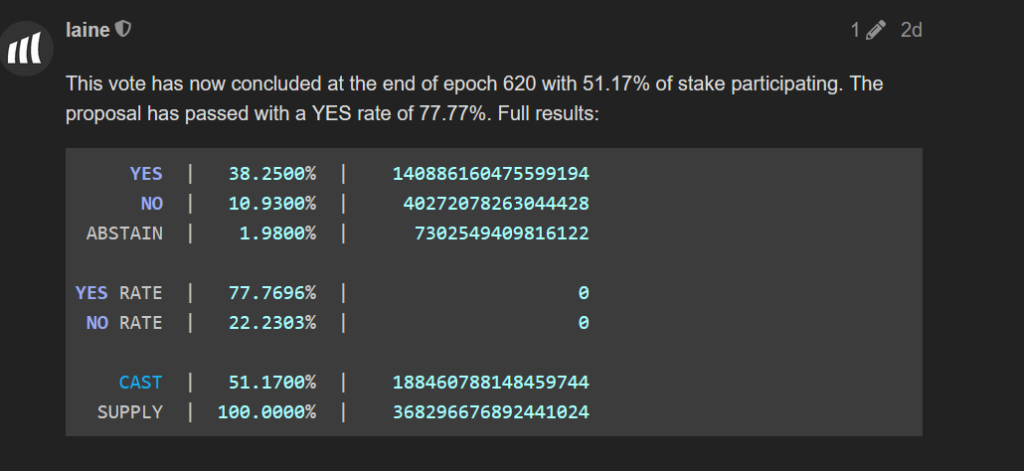Click the YES label in code block
1024x471 pixels.
[146, 174]
